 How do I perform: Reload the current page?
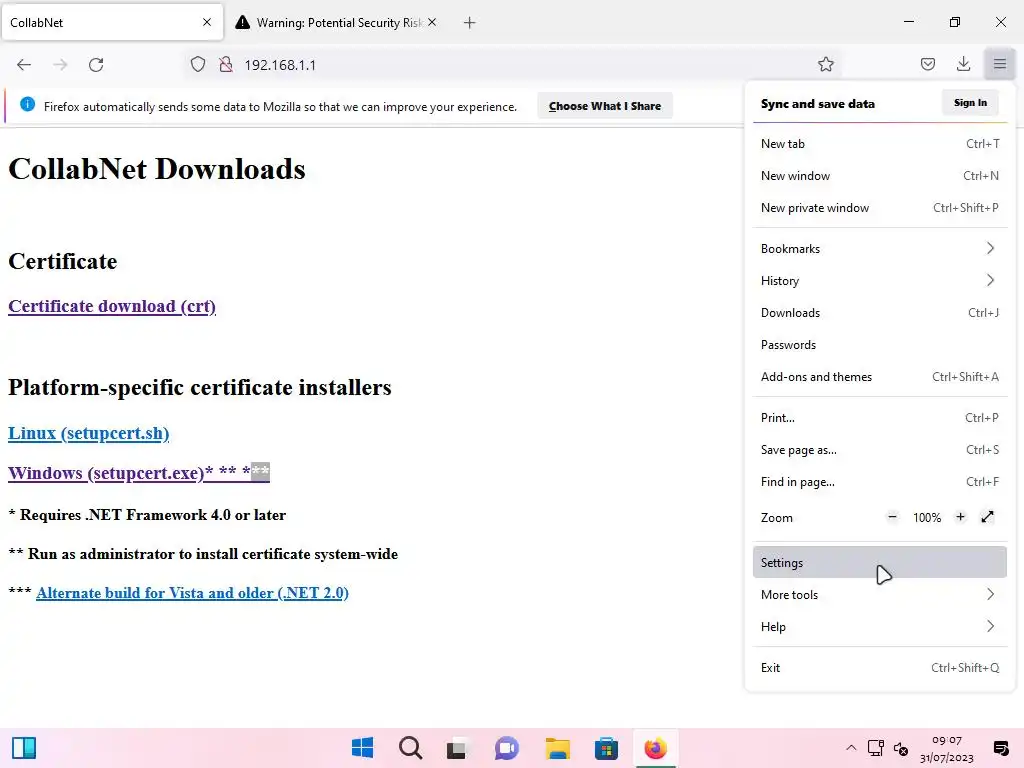[x=96, y=65]
